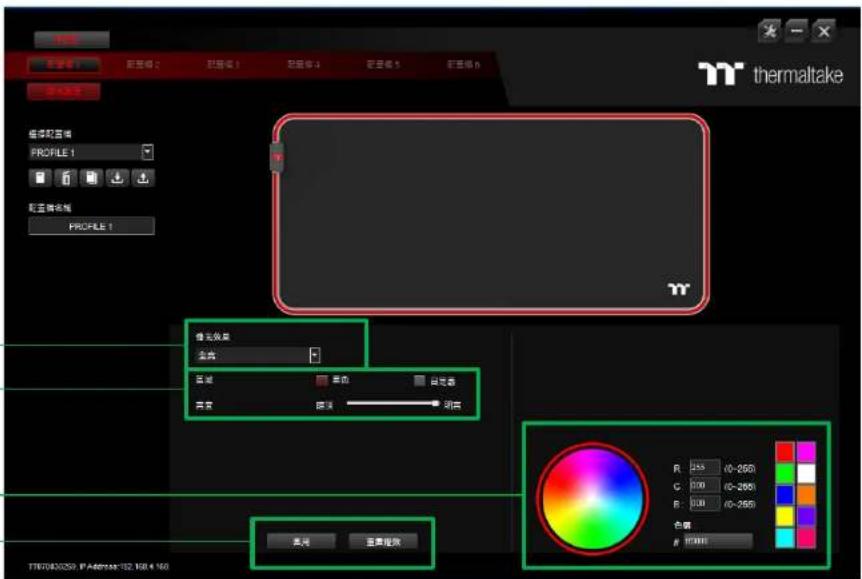Click the delete profile trash icon
Image resolution: width=862 pixels, height=579 pixels.
[66, 178]
